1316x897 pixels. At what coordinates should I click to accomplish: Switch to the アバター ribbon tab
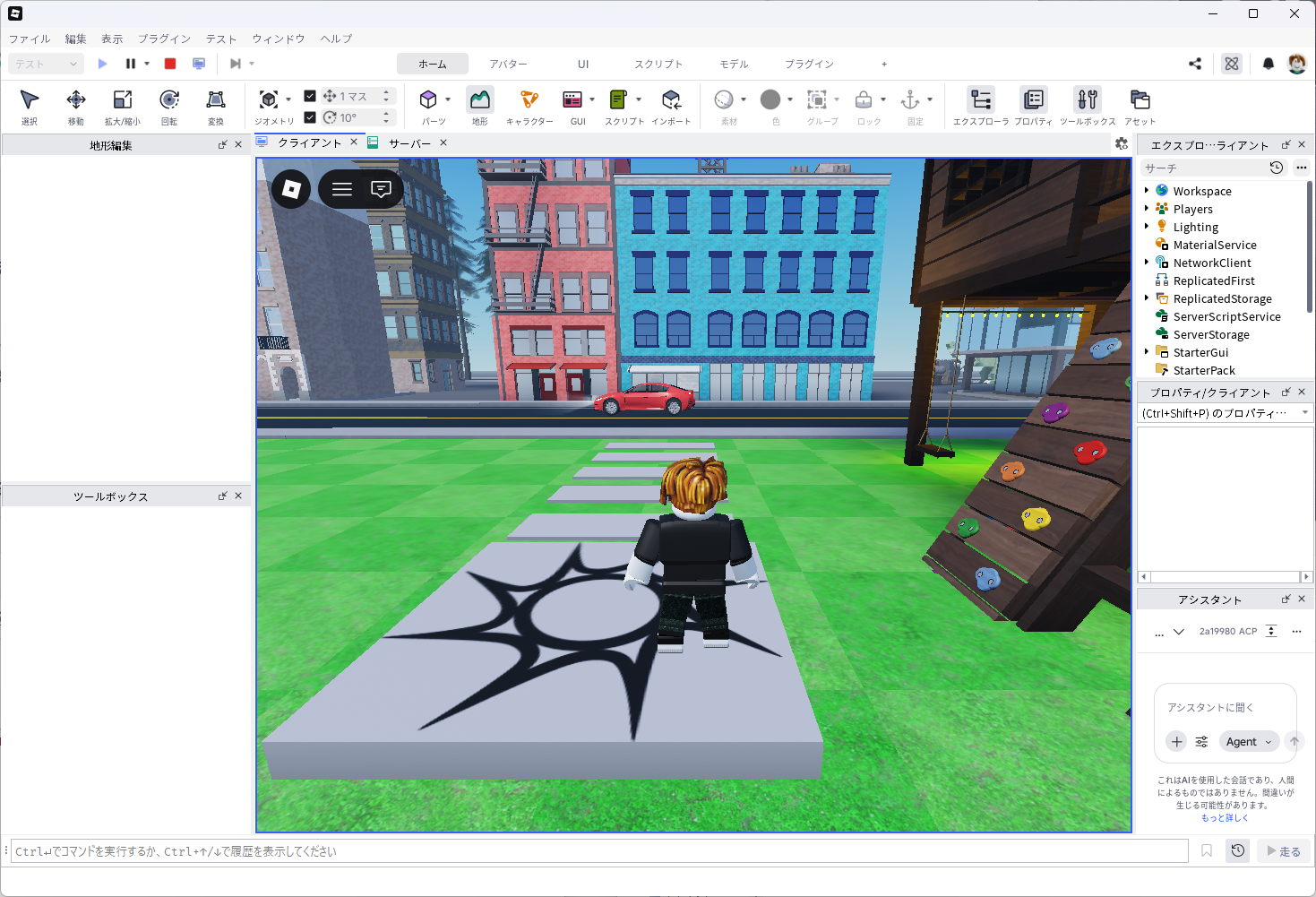coord(508,64)
